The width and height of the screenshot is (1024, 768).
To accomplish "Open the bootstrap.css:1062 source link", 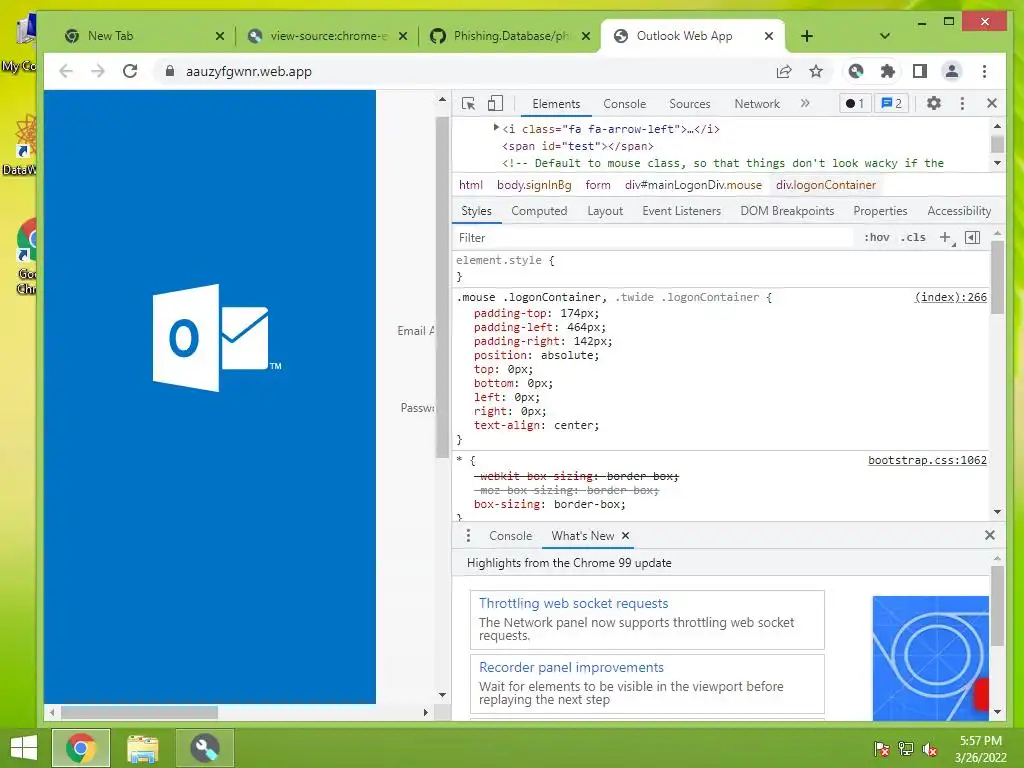I will [927, 460].
